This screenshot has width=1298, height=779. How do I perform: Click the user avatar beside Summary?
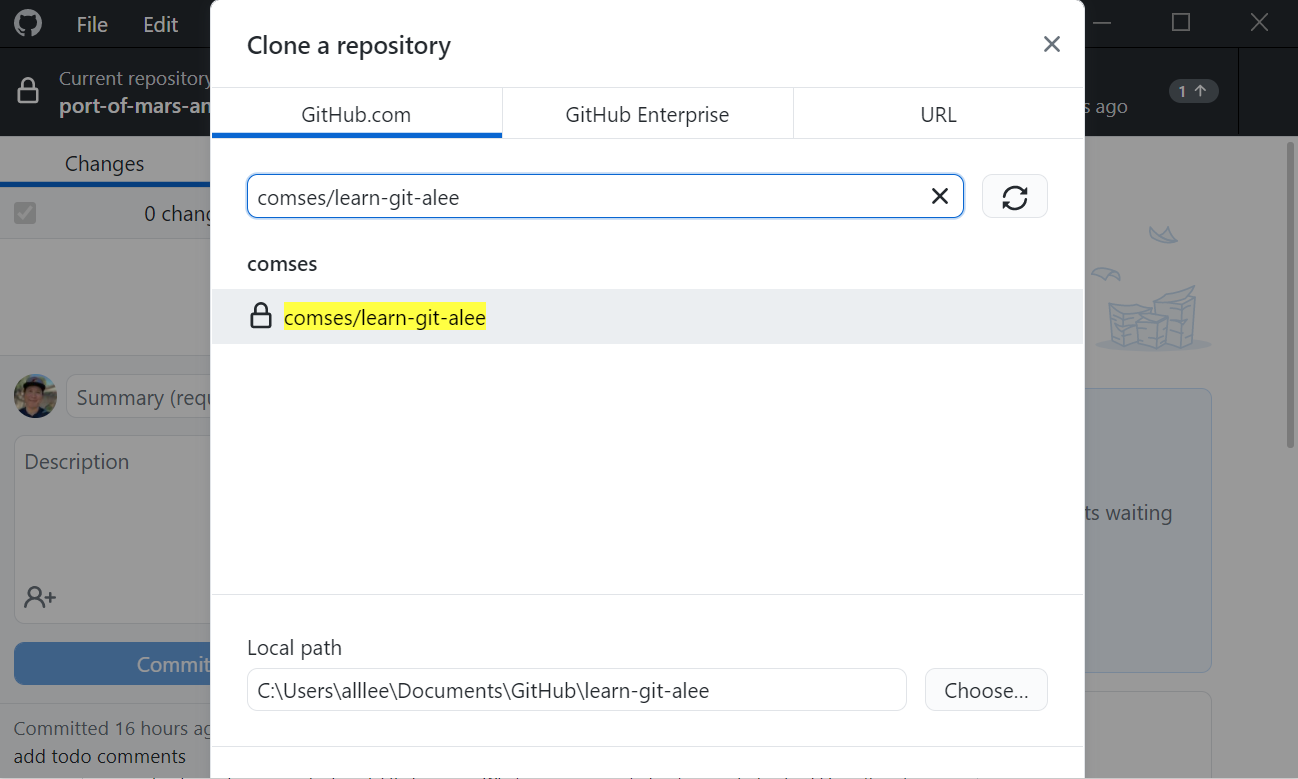pyautogui.click(x=35, y=396)
